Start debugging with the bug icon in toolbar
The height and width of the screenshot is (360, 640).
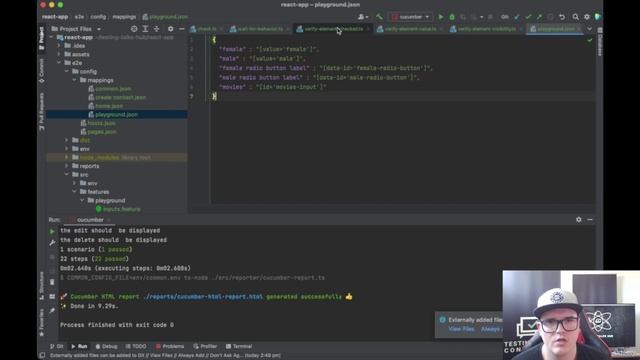click(452, 17)
